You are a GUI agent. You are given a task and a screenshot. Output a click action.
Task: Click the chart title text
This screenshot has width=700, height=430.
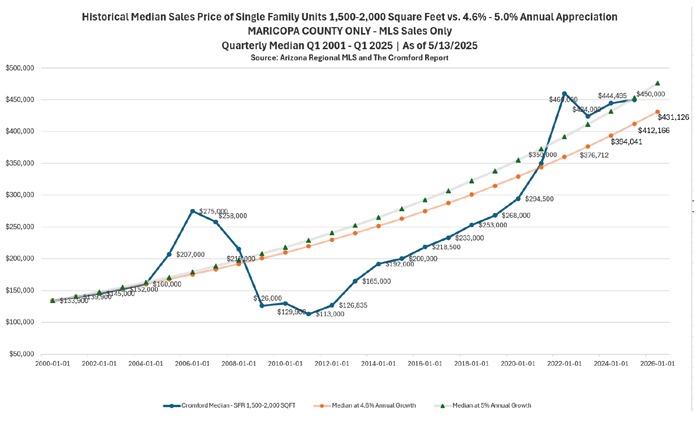[x=348, y=18]
